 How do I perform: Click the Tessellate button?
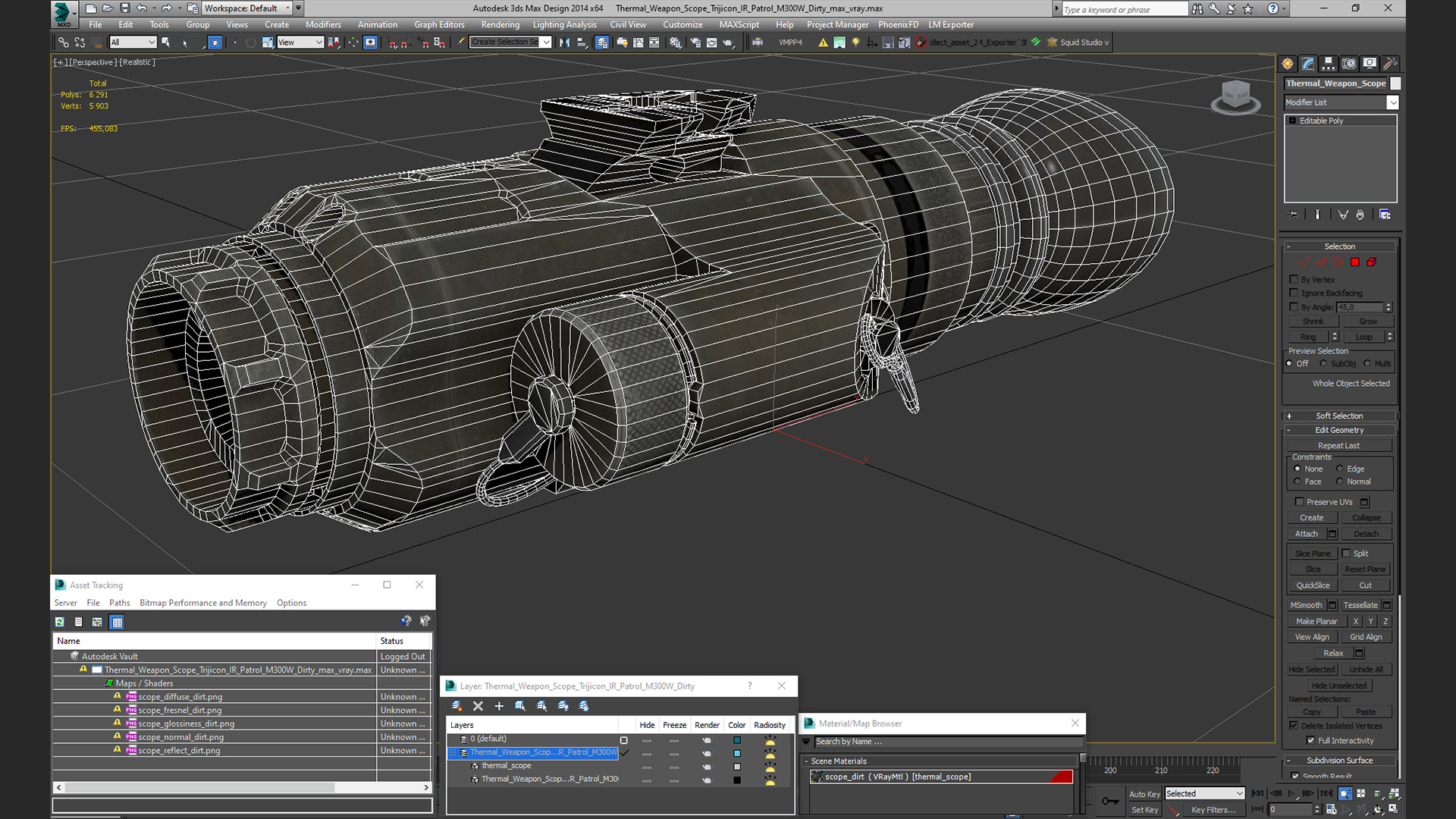(x=1360, y=605)
